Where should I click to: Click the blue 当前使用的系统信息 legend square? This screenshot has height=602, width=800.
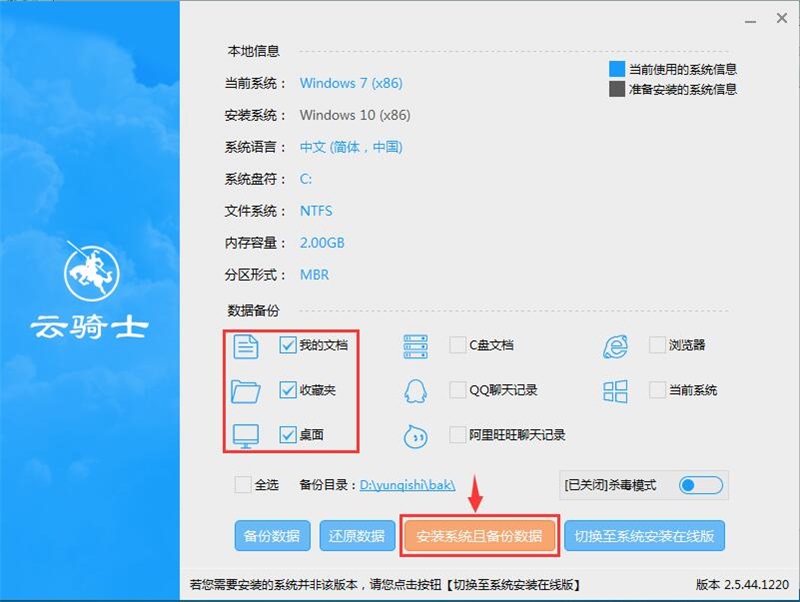tap(617, 69)
